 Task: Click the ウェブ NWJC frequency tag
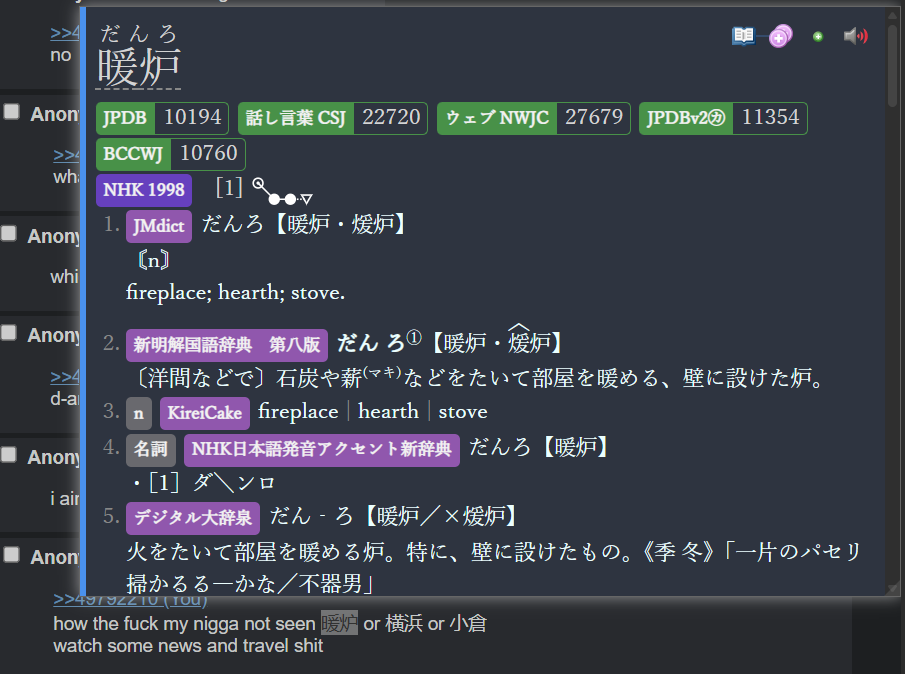click(x=534, y=118)
